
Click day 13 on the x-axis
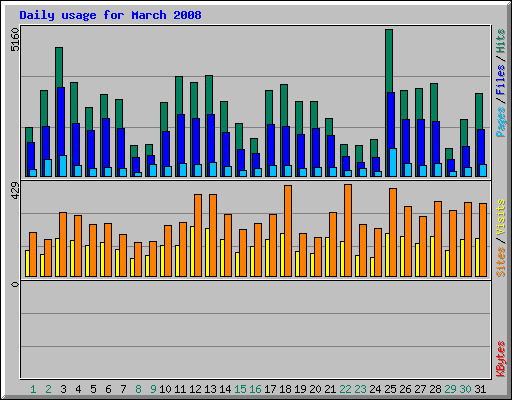210,389
